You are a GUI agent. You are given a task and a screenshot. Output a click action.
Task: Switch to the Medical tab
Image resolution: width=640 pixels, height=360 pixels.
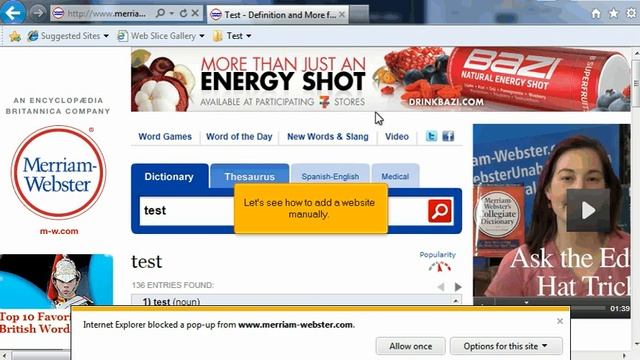click(x=395, y=176)
